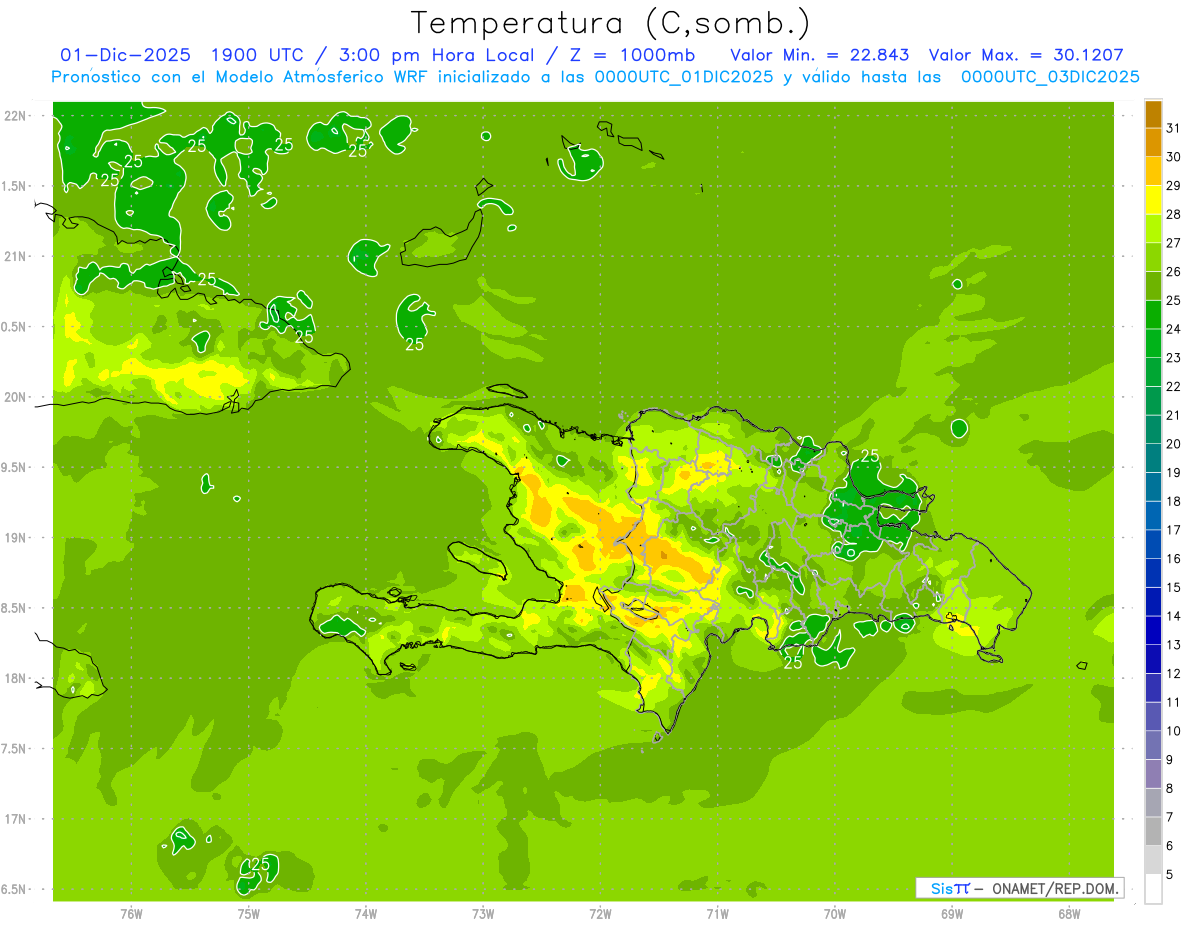The height and width of the screenshot is (927, 1200).
Task: Click the legend value '31'
Action: pyautogui.click(x=1174, y=128)
